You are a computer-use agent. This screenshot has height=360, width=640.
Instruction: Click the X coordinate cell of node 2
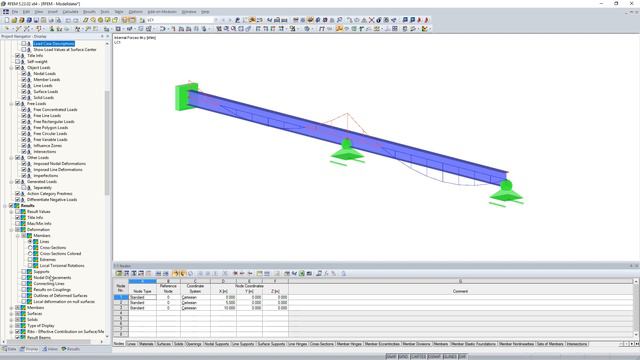(x=223, y=303)
